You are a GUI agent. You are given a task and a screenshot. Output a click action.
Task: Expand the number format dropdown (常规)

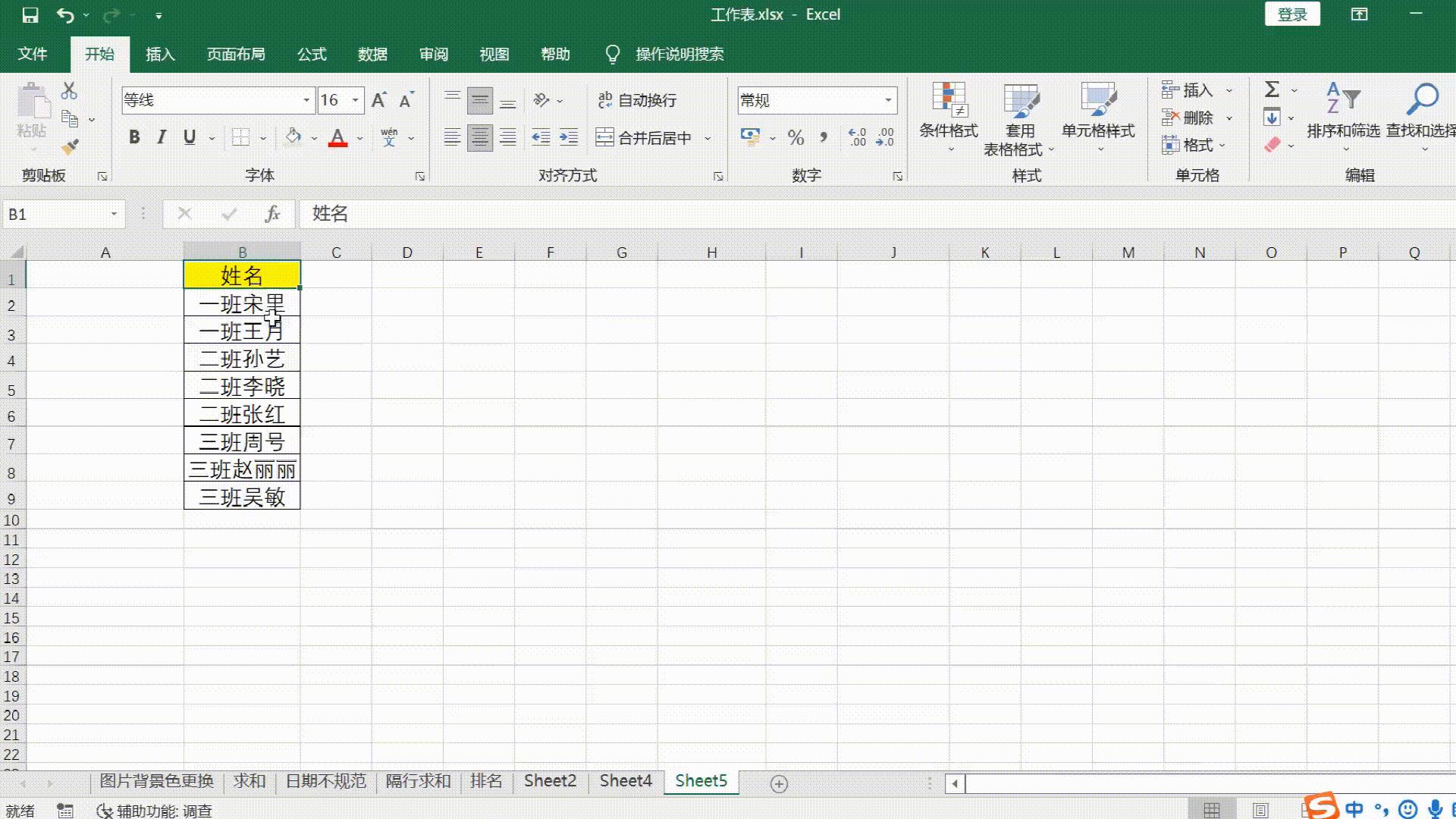888,100
